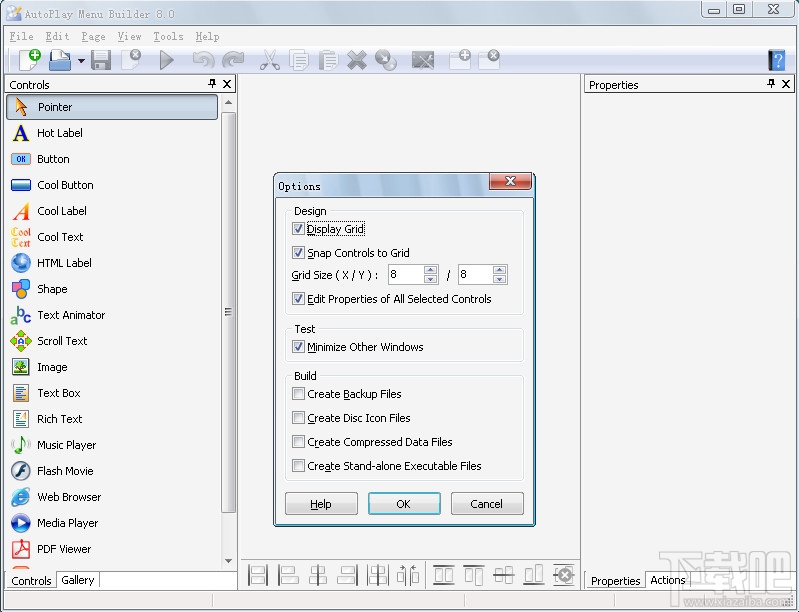Screen dimensions: 799x612
Task: Select the Rich Text control
Action: click(x=112, y=419)
